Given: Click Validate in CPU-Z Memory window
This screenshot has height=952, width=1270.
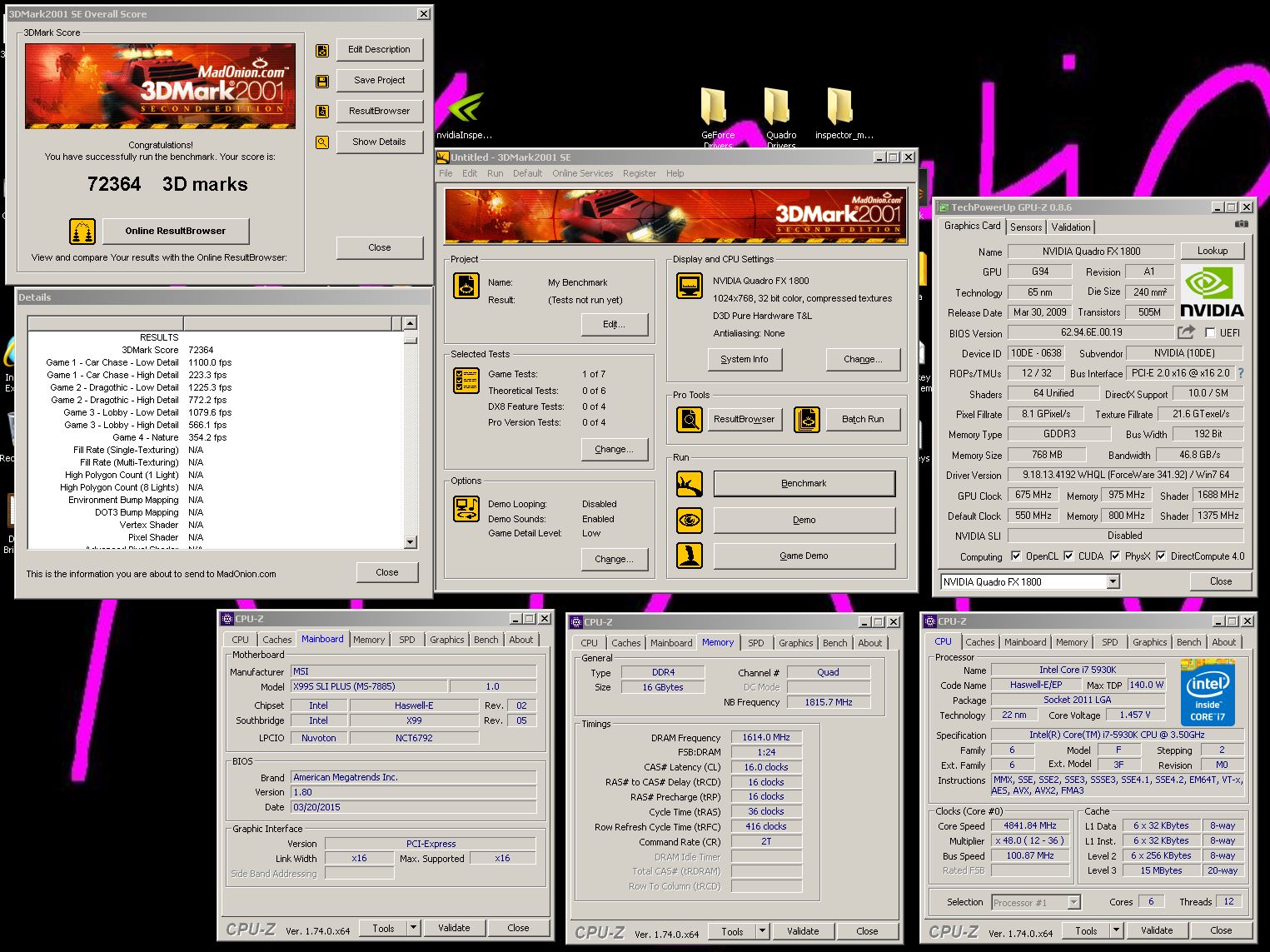Looking at the screenshot, I should pyautogui.click(x=803, y=931).
